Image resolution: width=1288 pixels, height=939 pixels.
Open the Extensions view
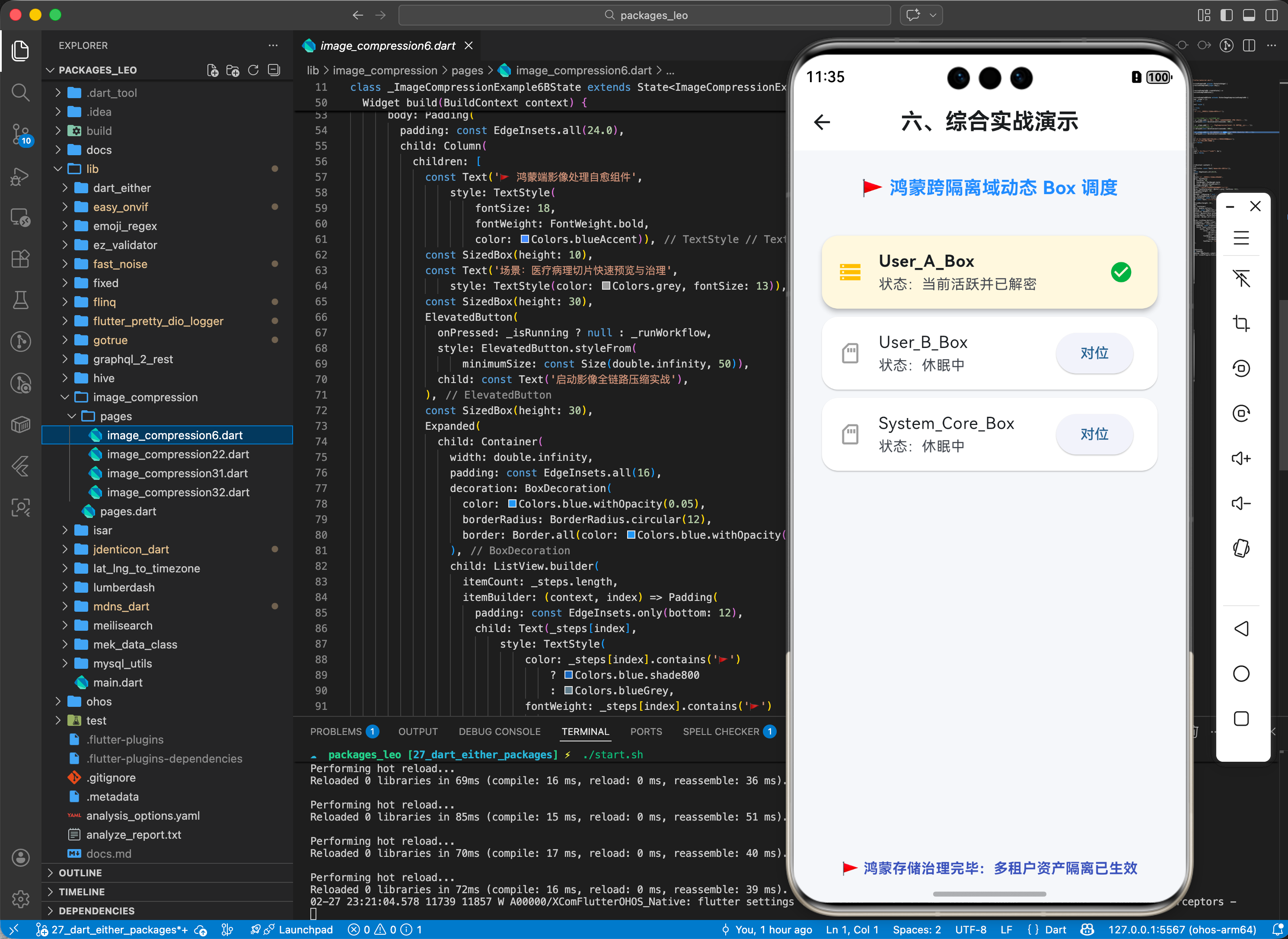pyautogui.click(x=20, y=259)
